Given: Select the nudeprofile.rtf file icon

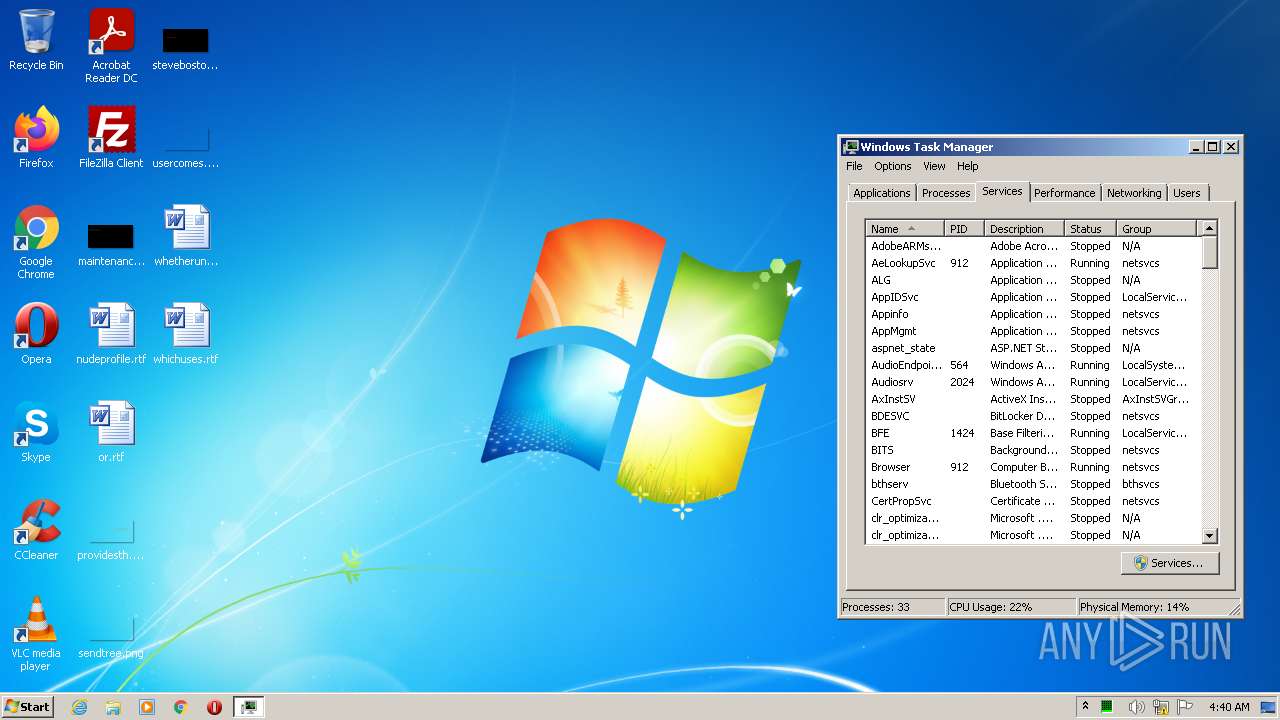Looking at the screenshot, I should tap(111, 333).
